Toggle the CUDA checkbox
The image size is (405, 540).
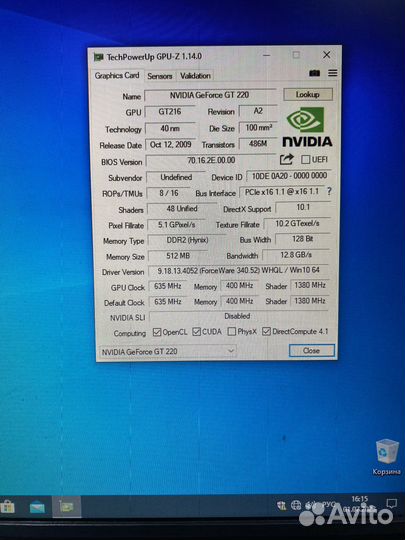[x=197, y=332]
